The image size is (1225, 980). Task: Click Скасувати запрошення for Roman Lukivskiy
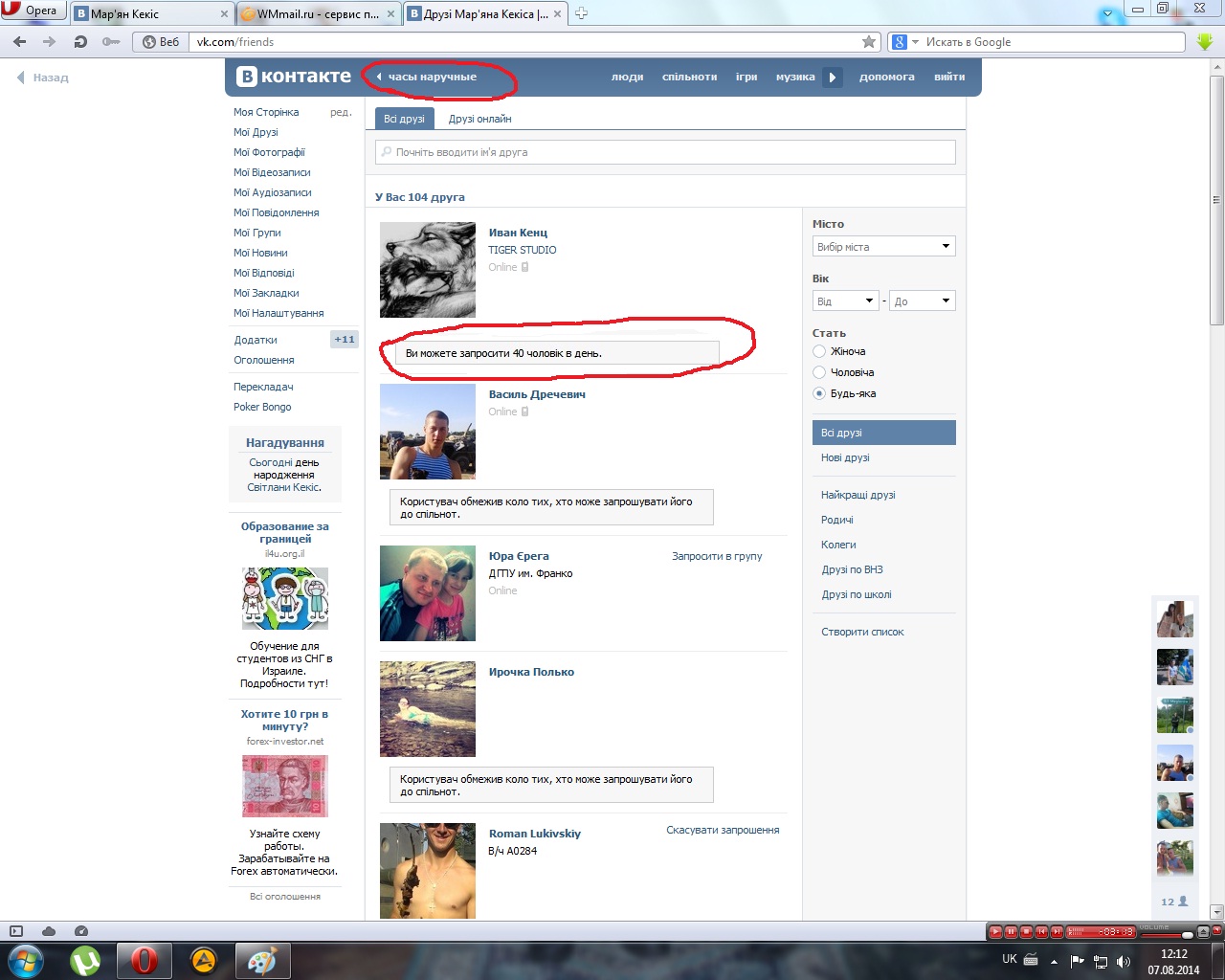723,830
